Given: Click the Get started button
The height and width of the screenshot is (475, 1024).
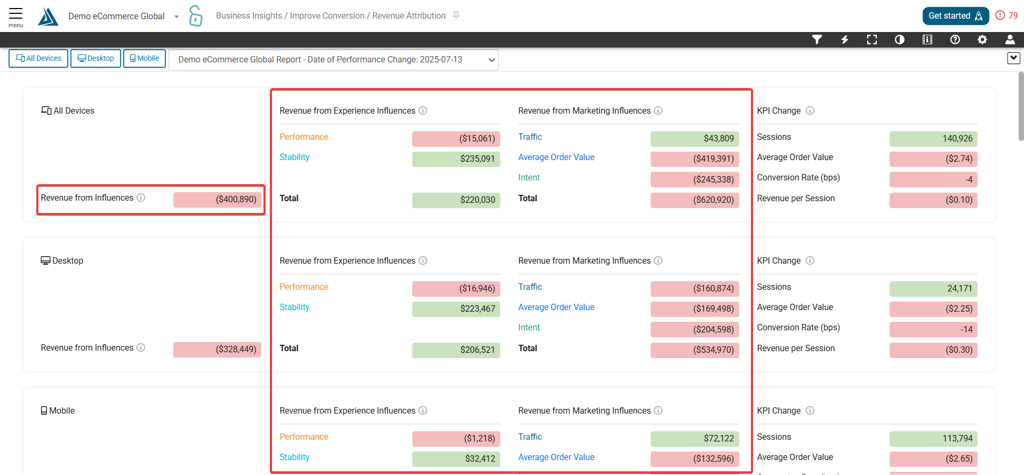Looking at the screenshot, I should pos(955,16).
